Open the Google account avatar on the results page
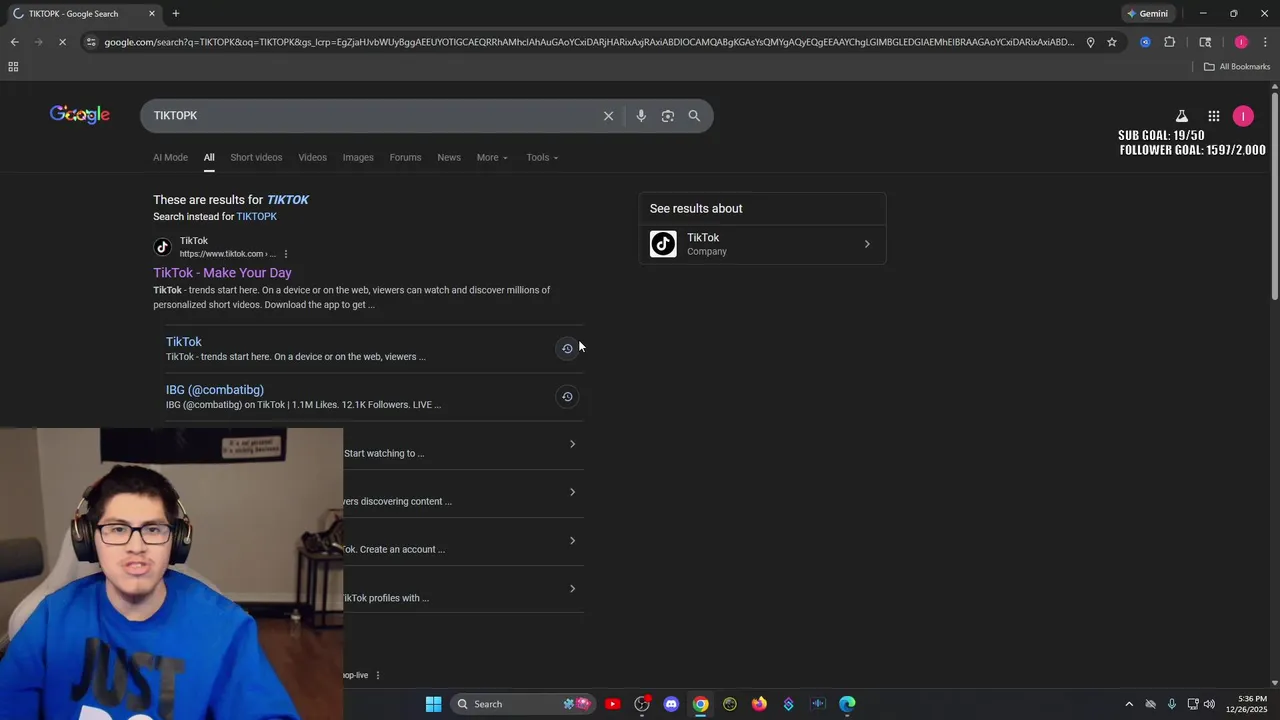This screenshot has width=1280, height=720. 1243,116
